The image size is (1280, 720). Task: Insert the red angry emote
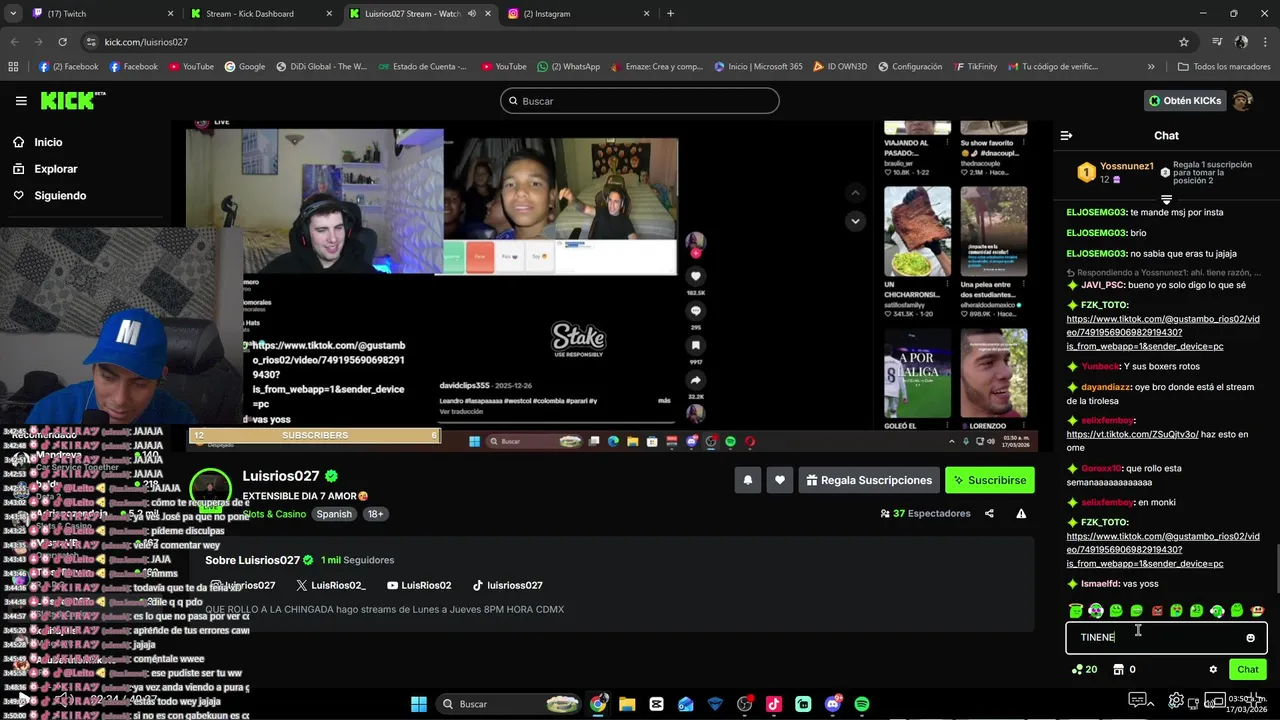1156,611
